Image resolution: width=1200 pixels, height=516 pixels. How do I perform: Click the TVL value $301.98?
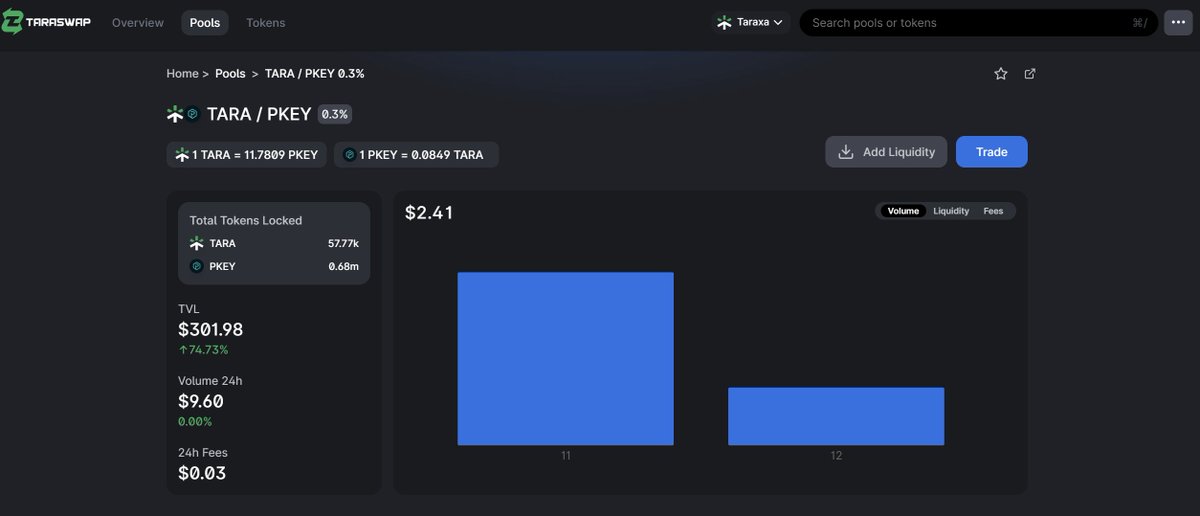click(x=210, y=329)
